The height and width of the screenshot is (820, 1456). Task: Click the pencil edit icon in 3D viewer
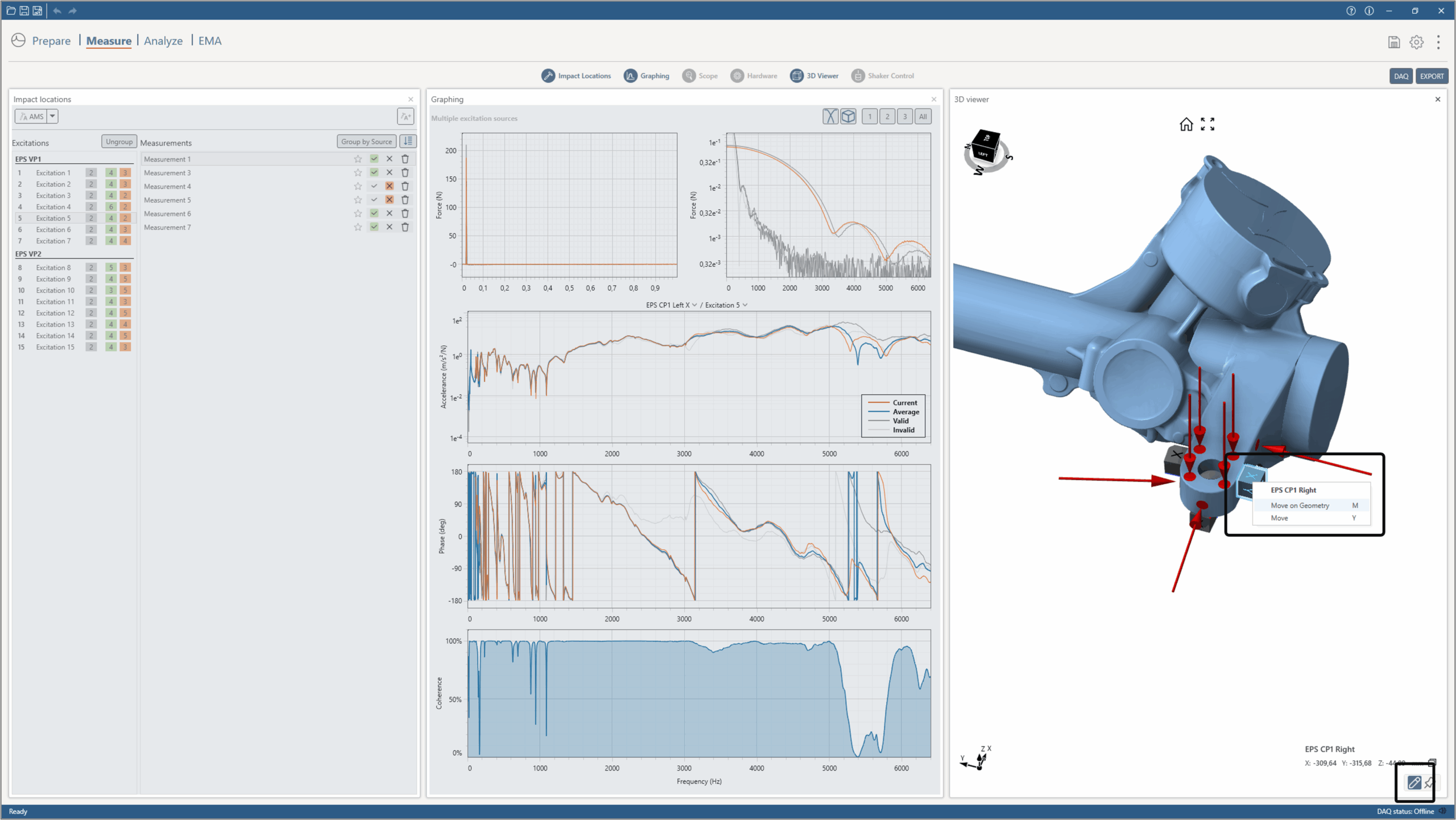[x=1414, y=782]
